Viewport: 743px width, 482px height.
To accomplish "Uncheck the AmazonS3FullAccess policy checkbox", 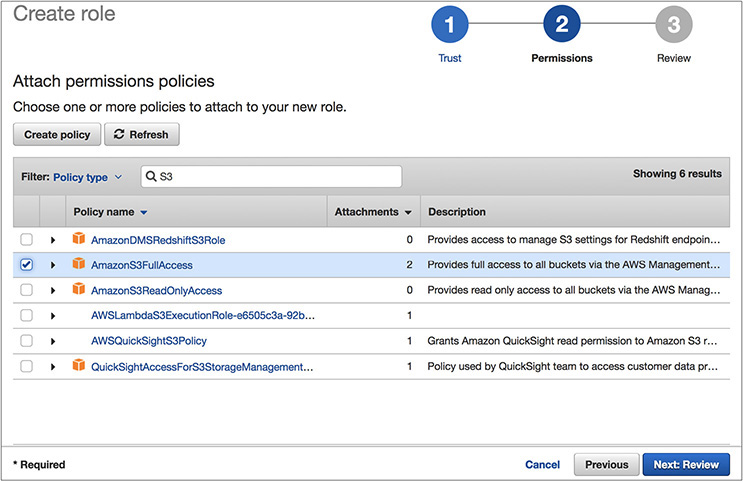I will 27,265.
